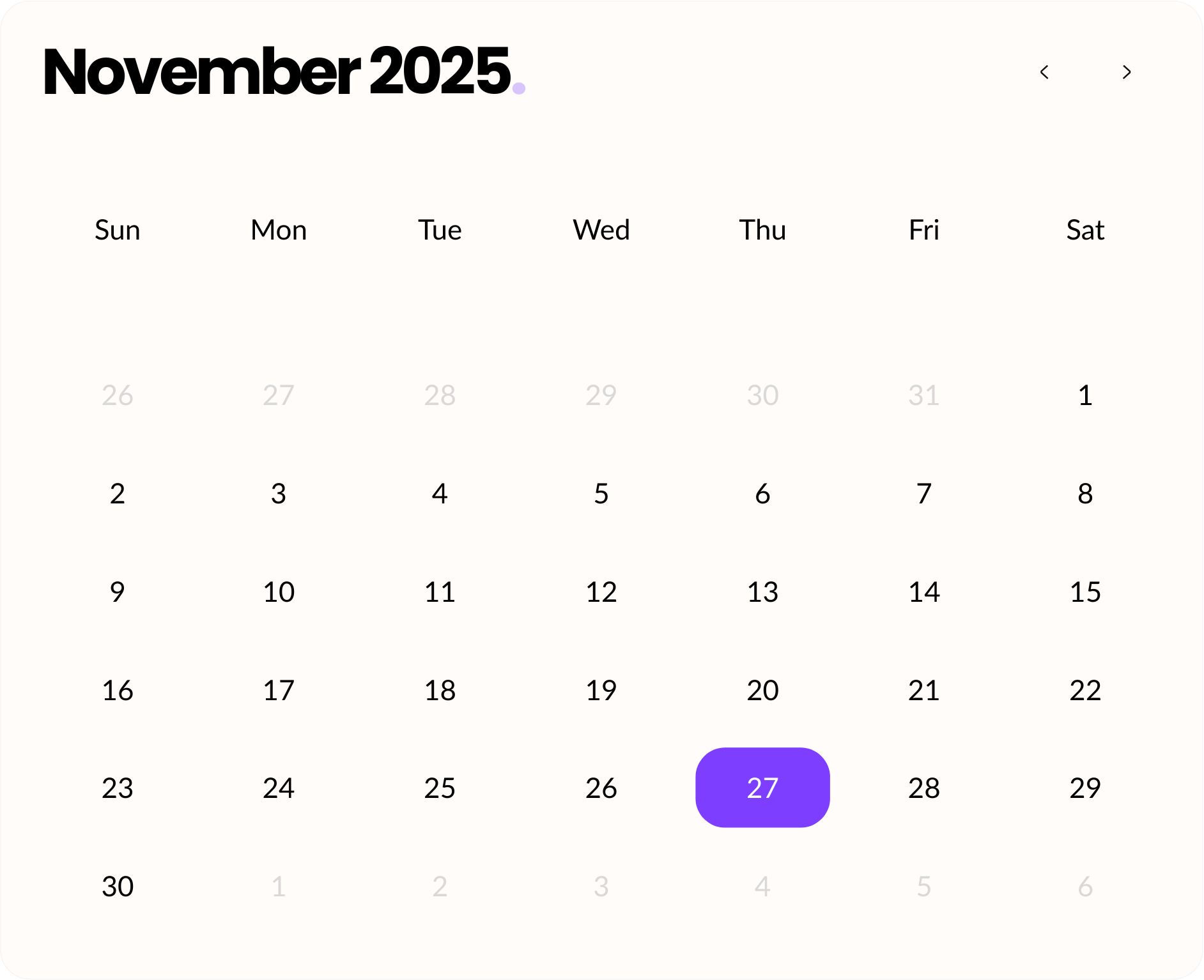Choose Sunday November 16
The image size is (1204, 980).
coord(118,691)
